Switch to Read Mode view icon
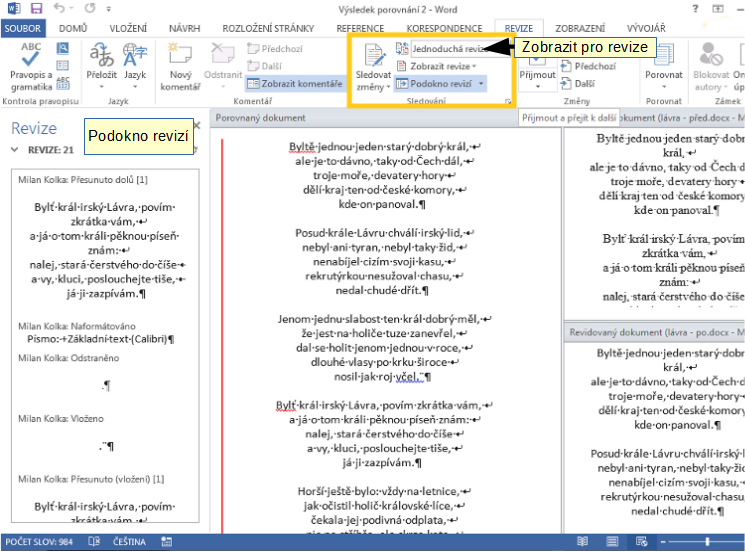The height and width of the screenshot is (552, 745). click(x=582, y=541)
